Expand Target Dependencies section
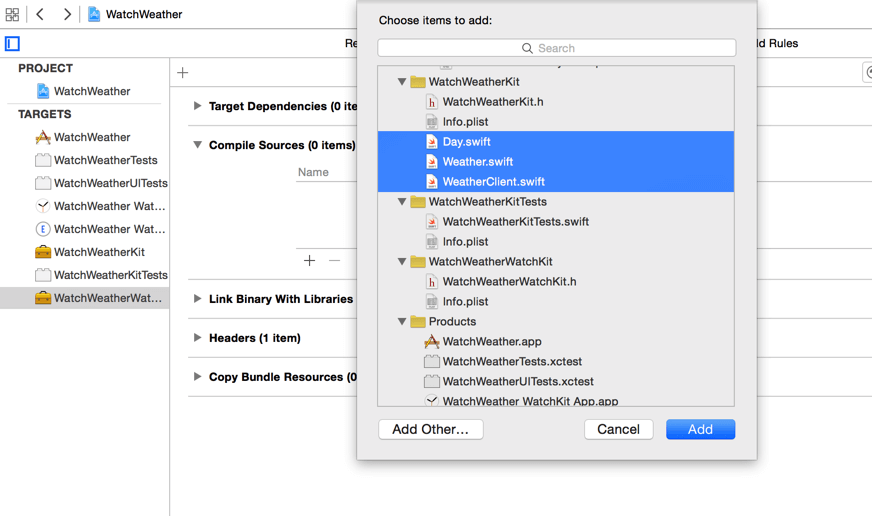The image size is (872, 516). [197, 106]
